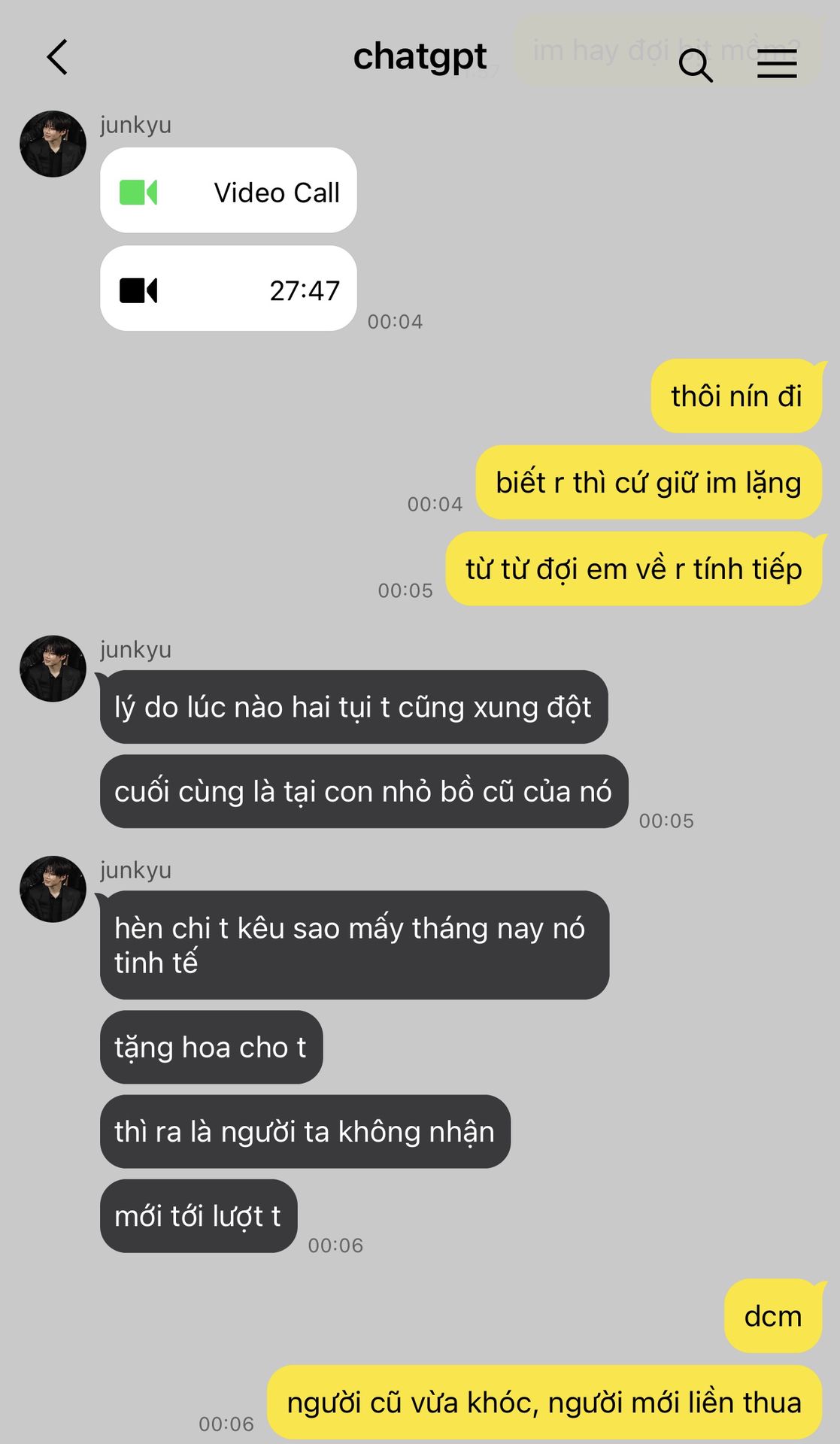Tap junkyu's avatar beside 'hèn chi t kêu'
840x1444 pixels.
[53, 889]
